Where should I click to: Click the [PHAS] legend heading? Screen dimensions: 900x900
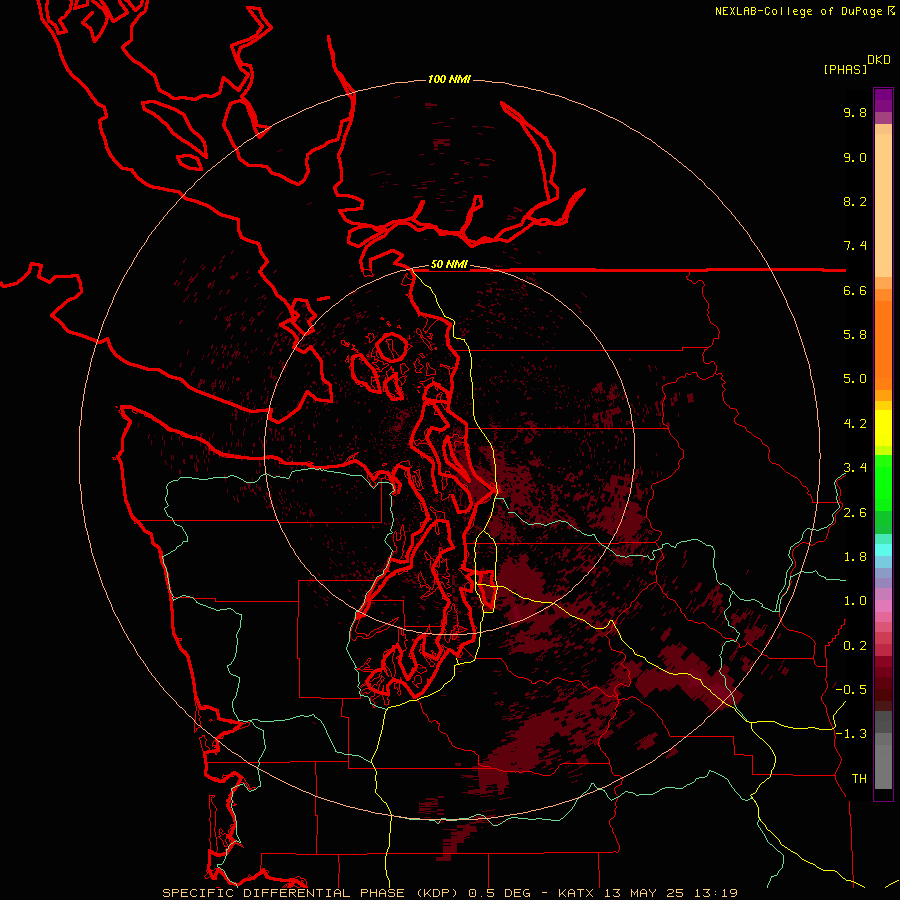click(845, 69)
